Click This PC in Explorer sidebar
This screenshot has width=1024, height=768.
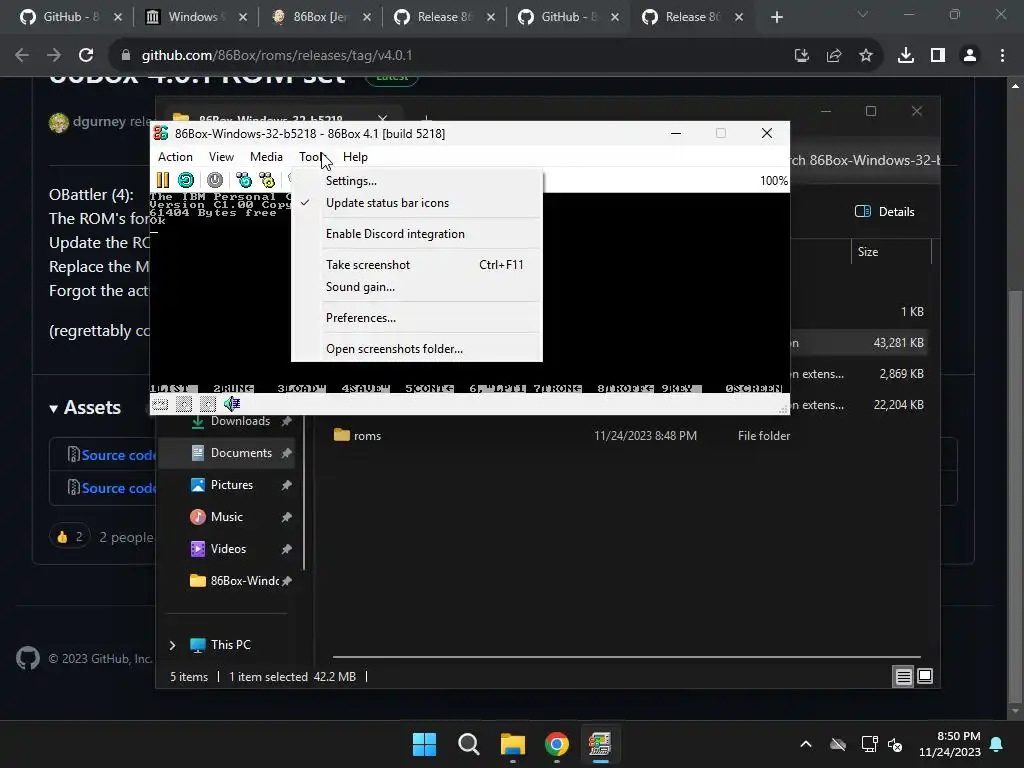pos(231,645)
